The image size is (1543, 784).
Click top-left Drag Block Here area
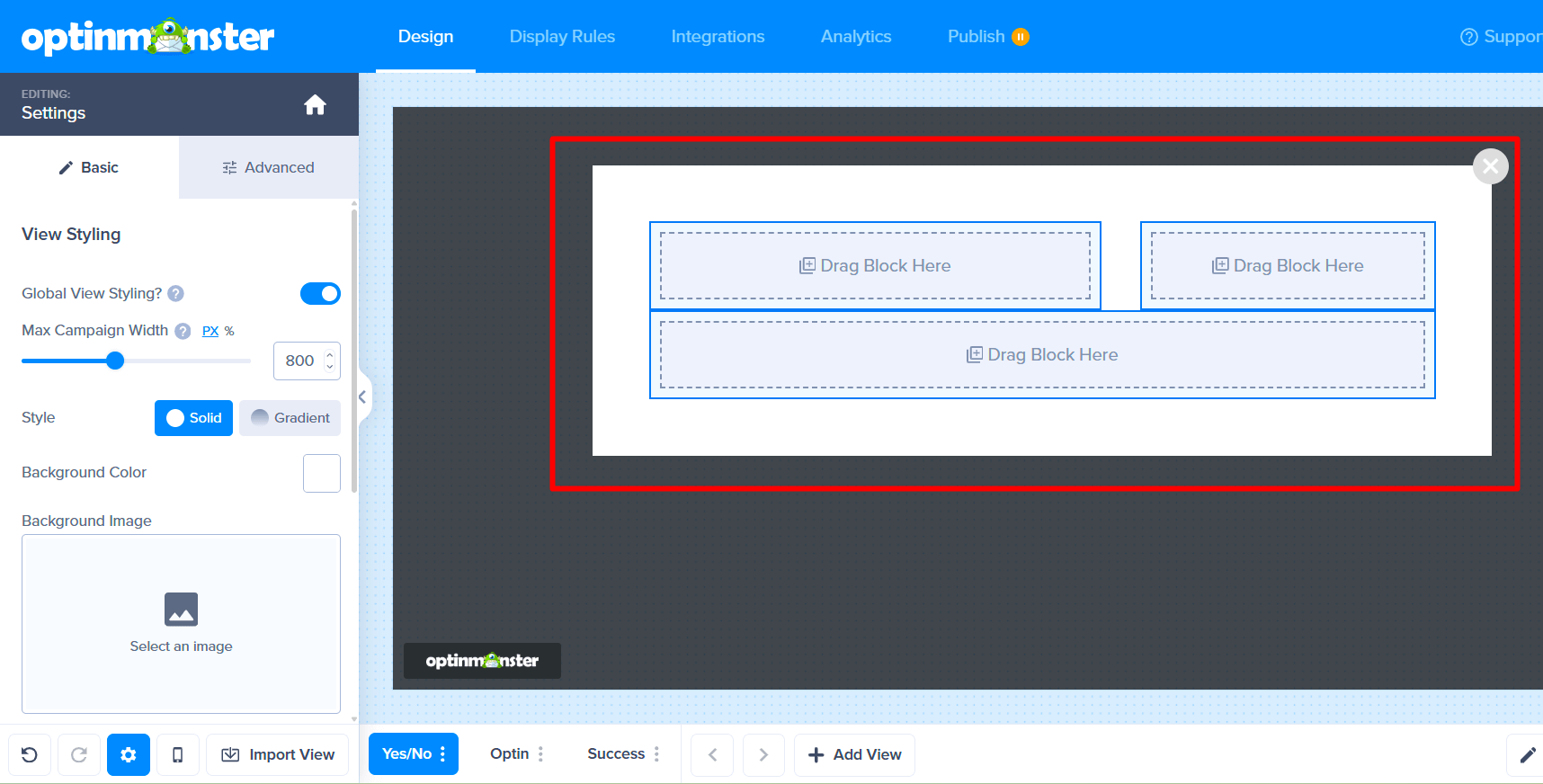point(875,266)
